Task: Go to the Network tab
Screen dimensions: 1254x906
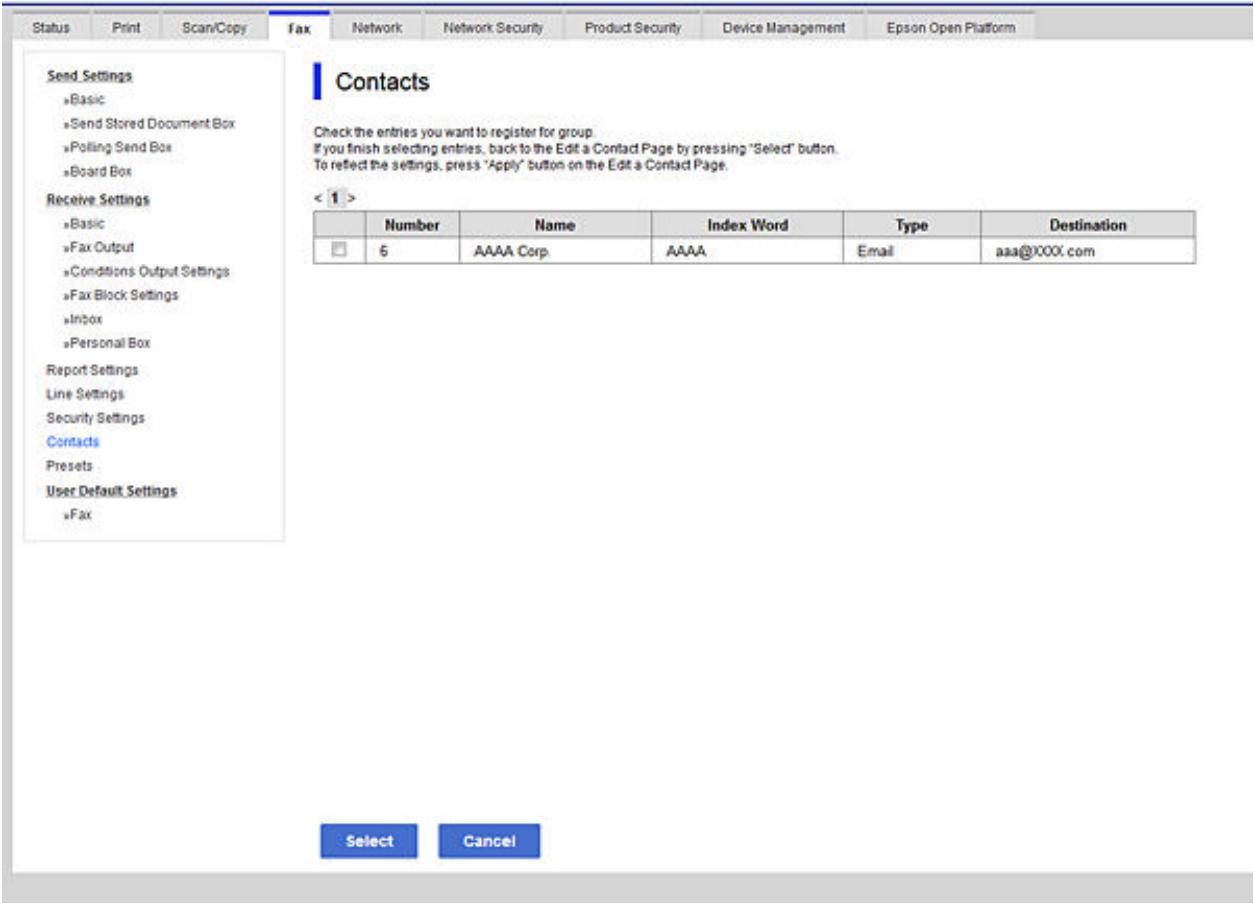Action: (x=377, y=28)
